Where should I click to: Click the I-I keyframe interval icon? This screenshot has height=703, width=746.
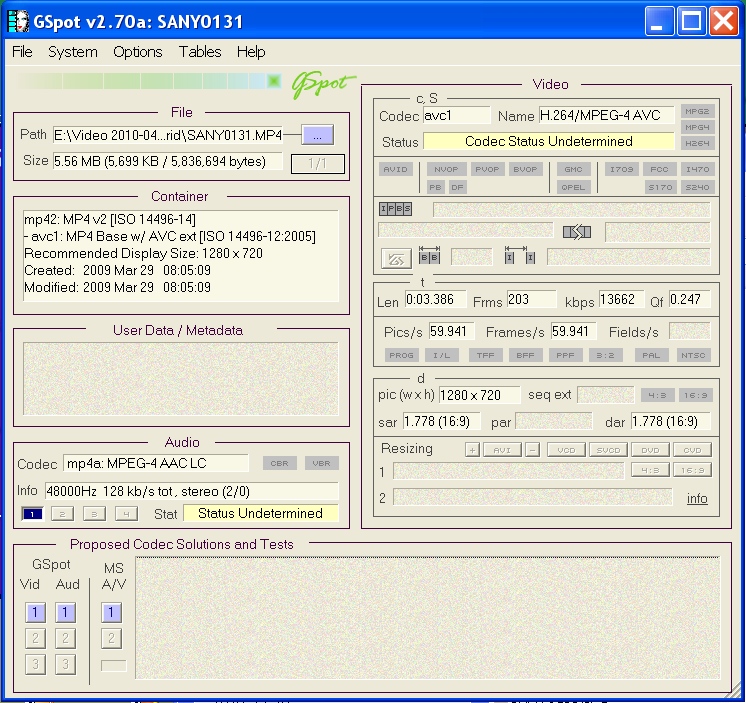(x=520, y=255)
